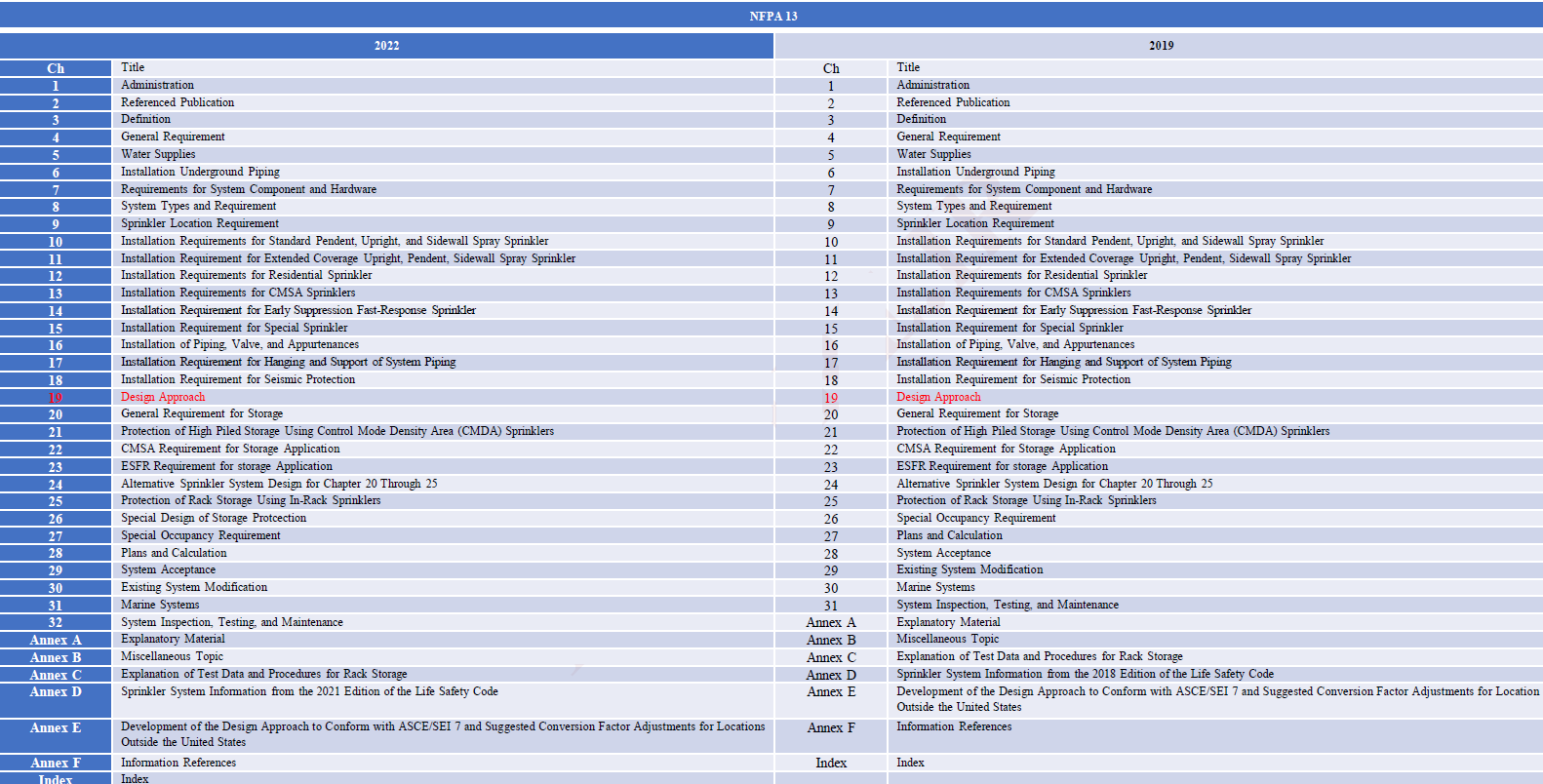Viewport: 1543px width, 784px height.
Task: Click red chapter 19 number in 2022 column
Action: 56,398
